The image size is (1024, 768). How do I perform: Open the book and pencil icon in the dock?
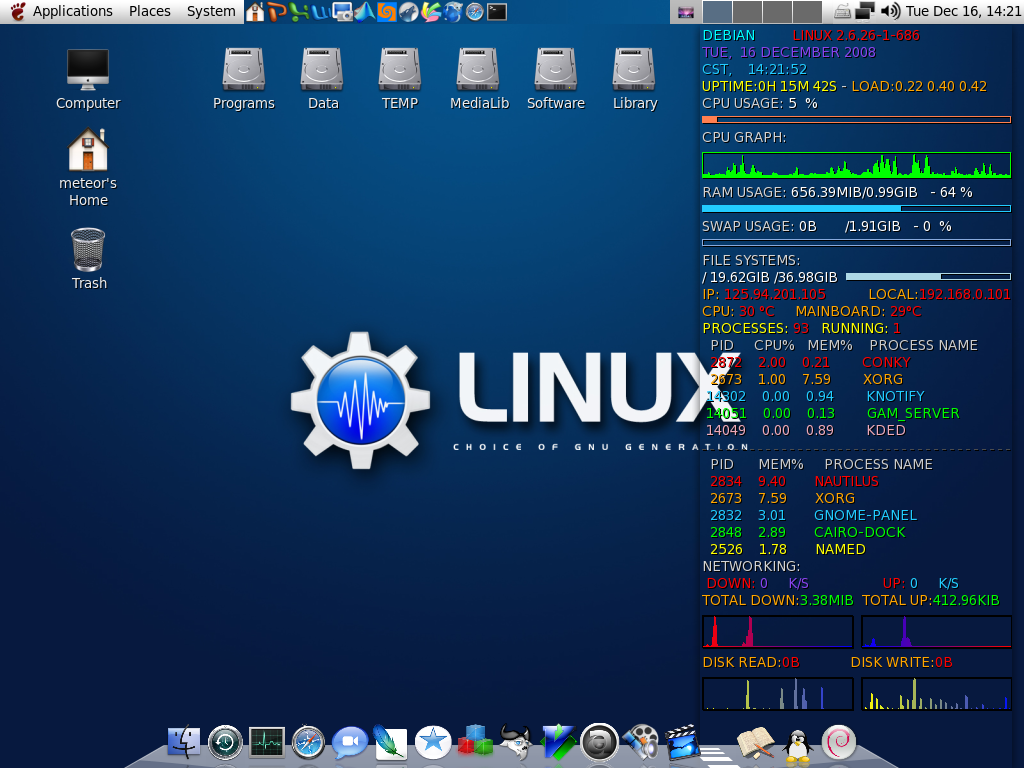[x=756, y=743]
